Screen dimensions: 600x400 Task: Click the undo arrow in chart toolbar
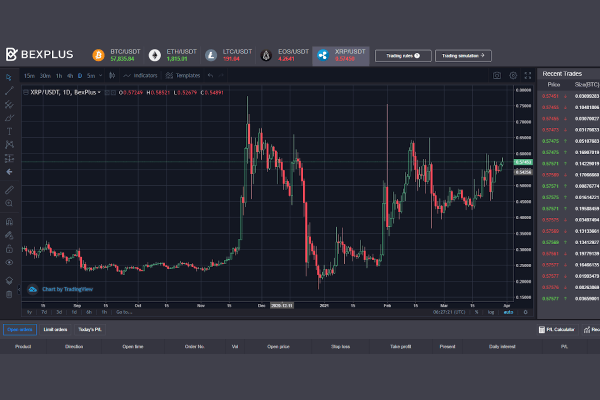click(x=210, y=75)
